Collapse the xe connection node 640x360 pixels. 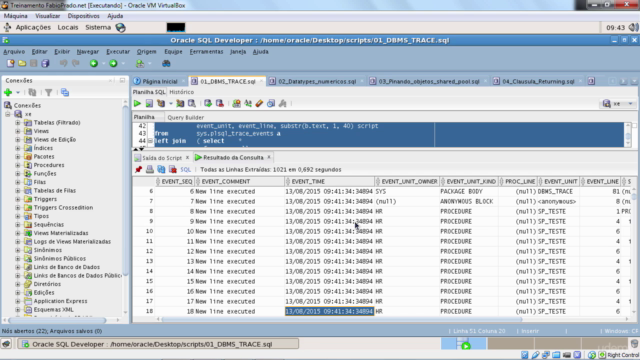pos(8,114)
